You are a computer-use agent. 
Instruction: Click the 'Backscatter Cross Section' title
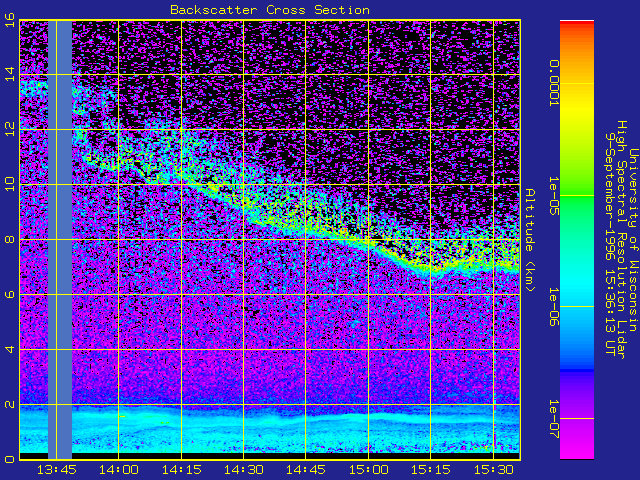pos(270,10)
